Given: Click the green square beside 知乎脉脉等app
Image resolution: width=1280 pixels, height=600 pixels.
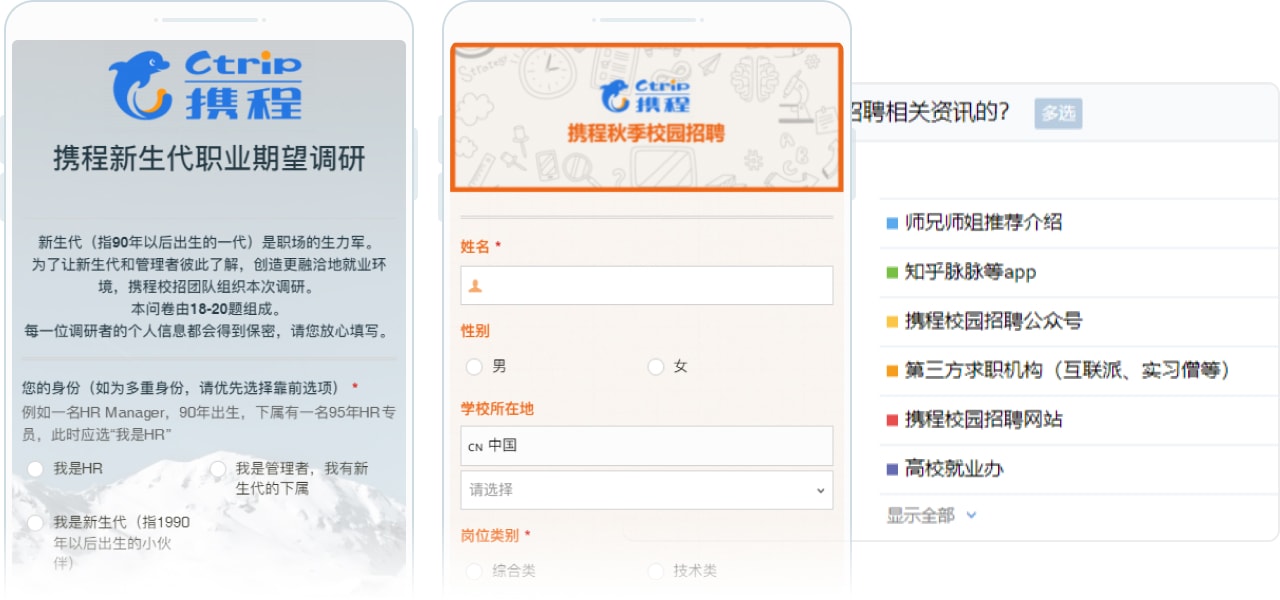Looking at the screenshot, I should pyautogui.click(x=892, y=272).
